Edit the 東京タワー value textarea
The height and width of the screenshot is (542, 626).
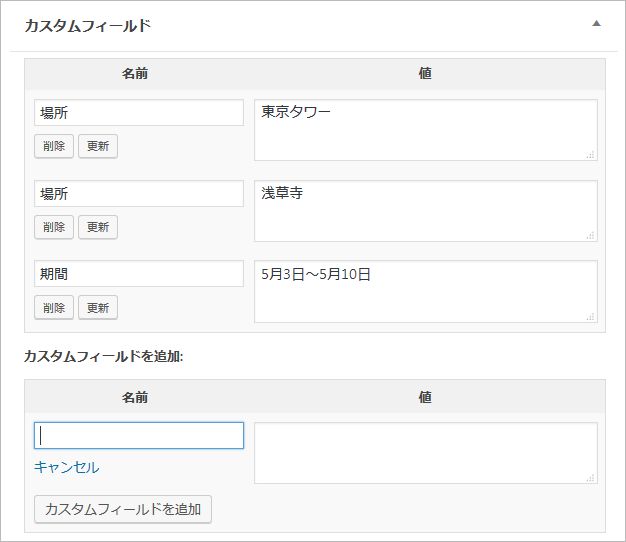tap(425, 130)
